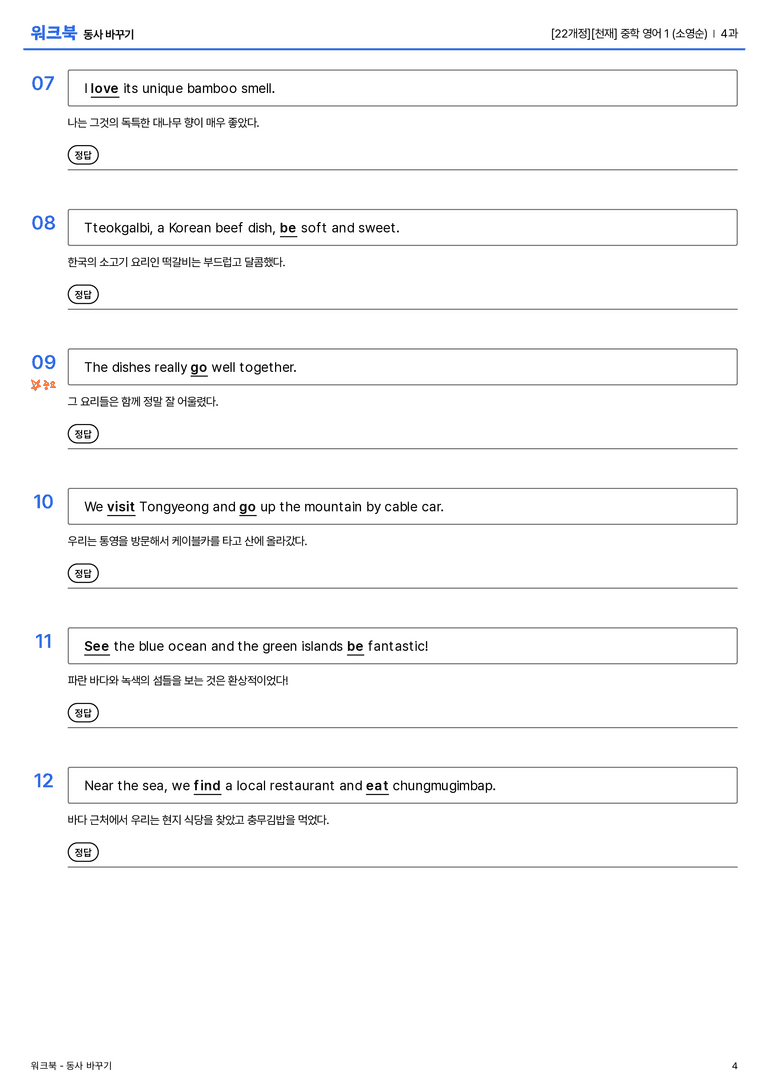Click the underlined word eat in question 12
This screenshot has height=1087, width=768.
tap(377, 785)
